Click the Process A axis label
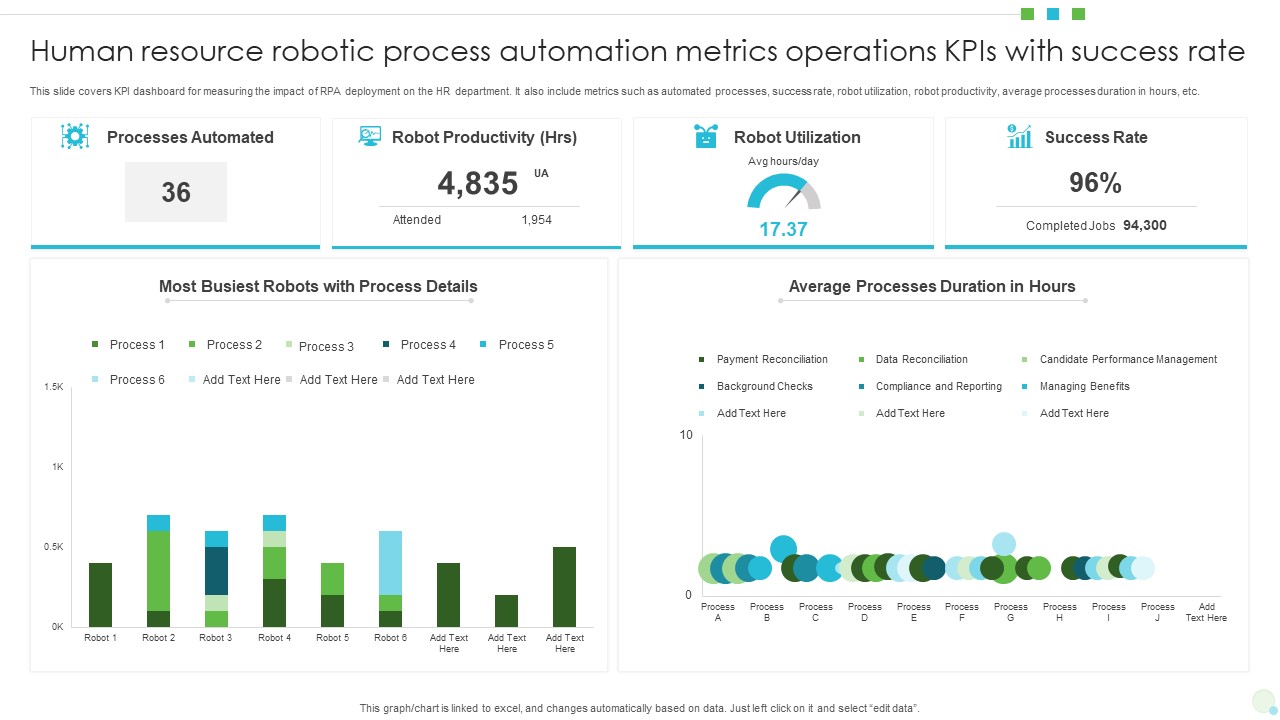Screen dimensions: 1280x720 click(718, 612)
